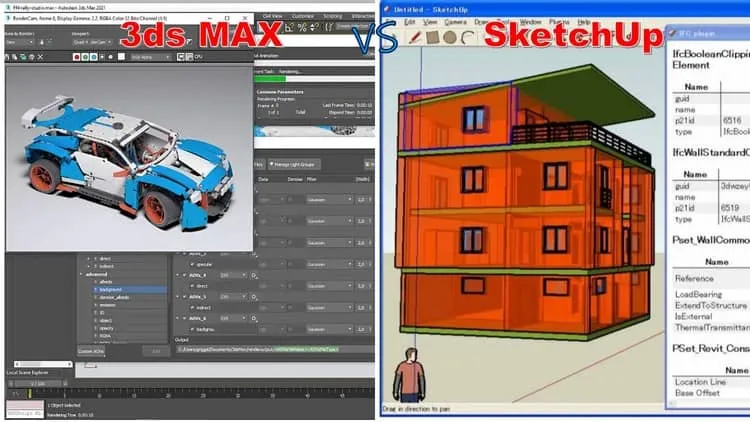Open the Customize menu in 3ds Max

[303, 16]
